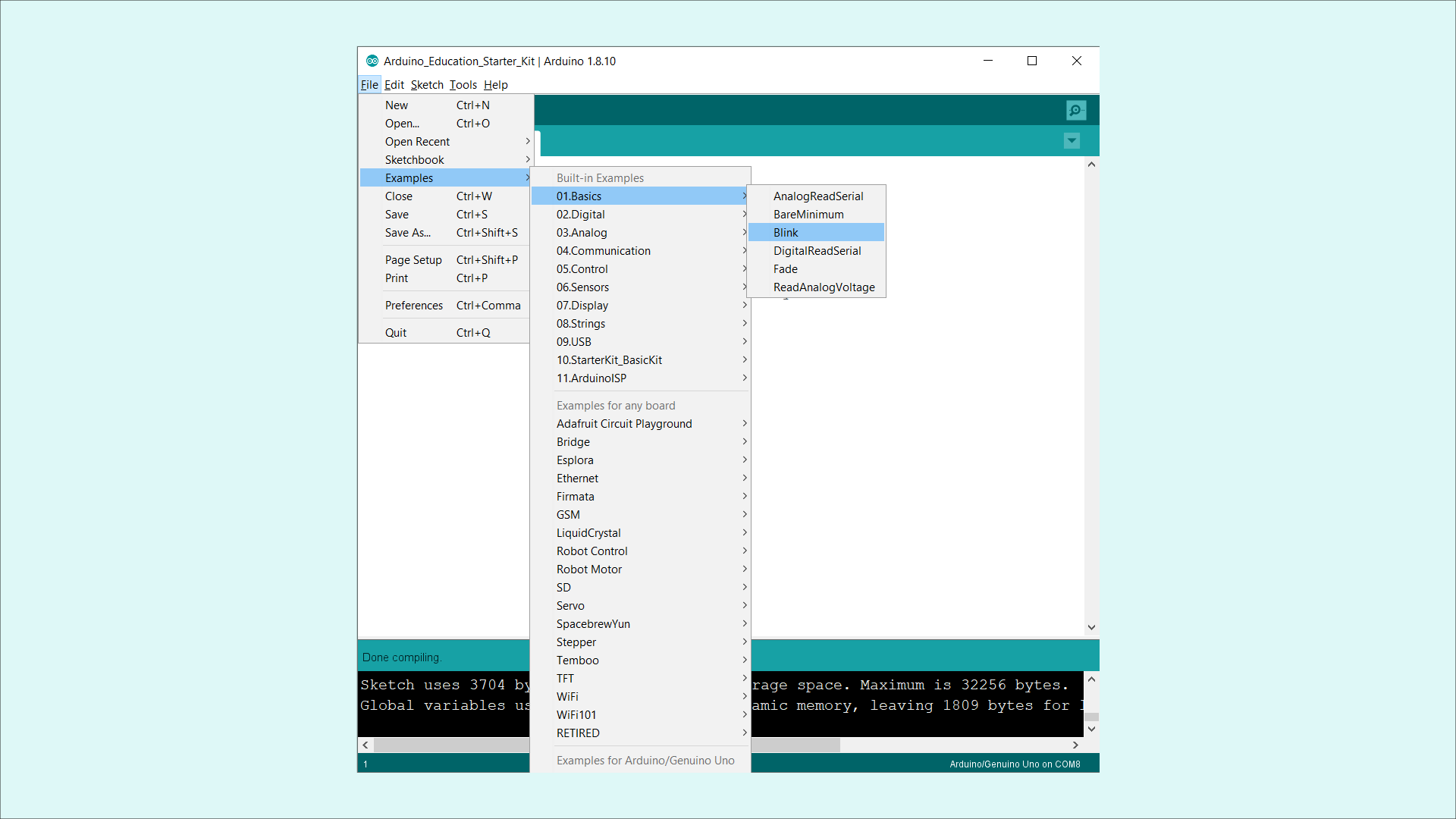Open the Tools menu
This screenshot has width=1456, height=819.
click(463, 85)
